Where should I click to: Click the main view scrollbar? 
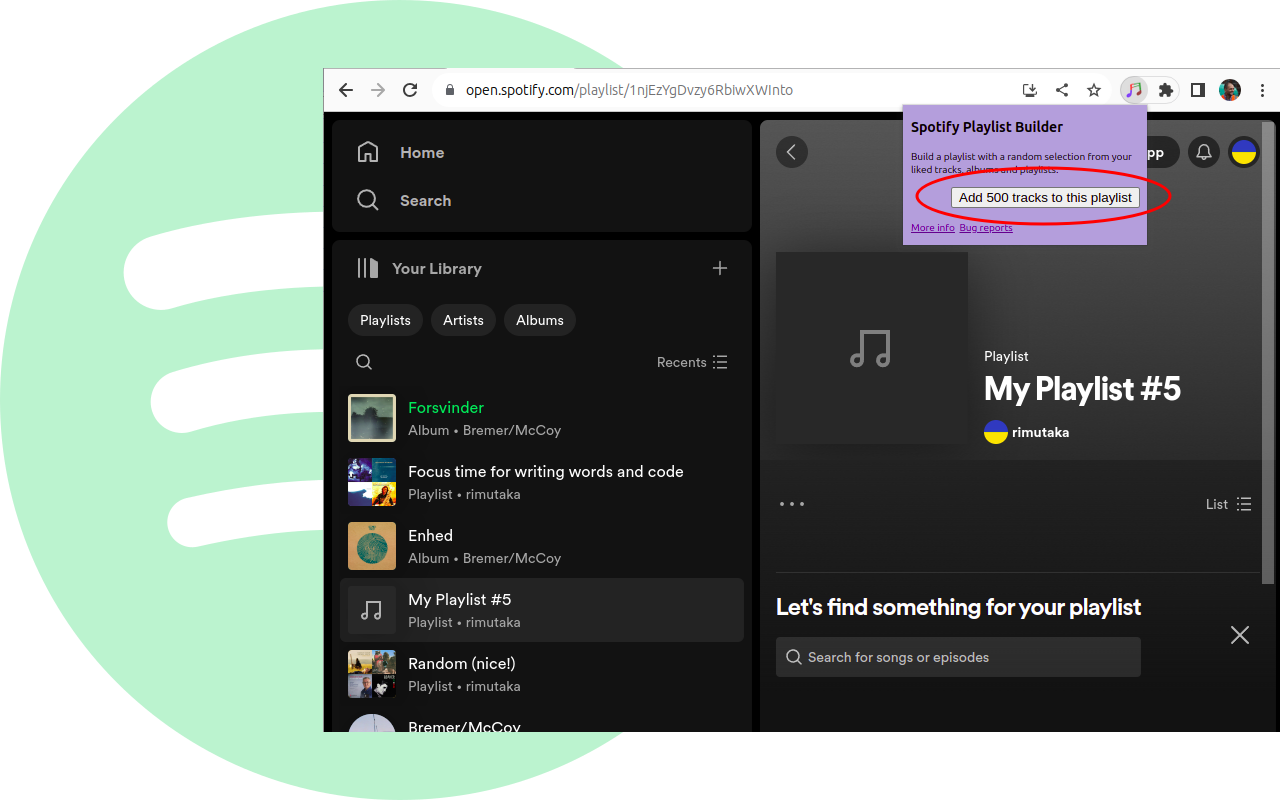pyautogui.click(x=1269, y=352)
